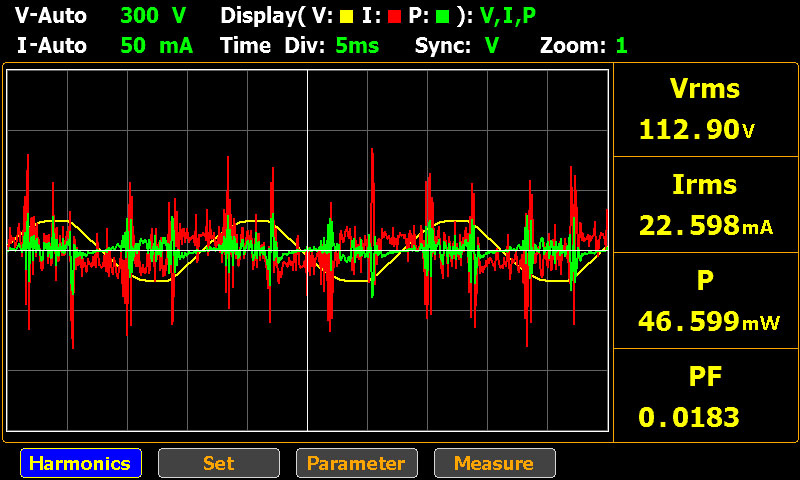This screenshot has width=800, height=480.
Task: Select the red current color square
Action: 394,17
